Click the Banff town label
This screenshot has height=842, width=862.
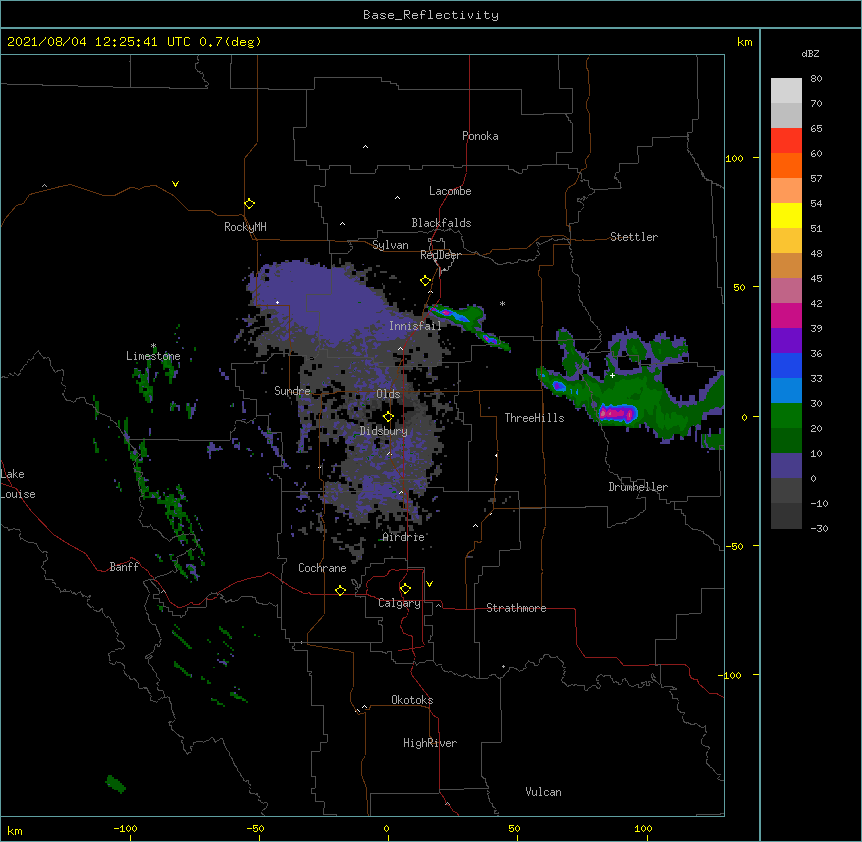[124, 567]
